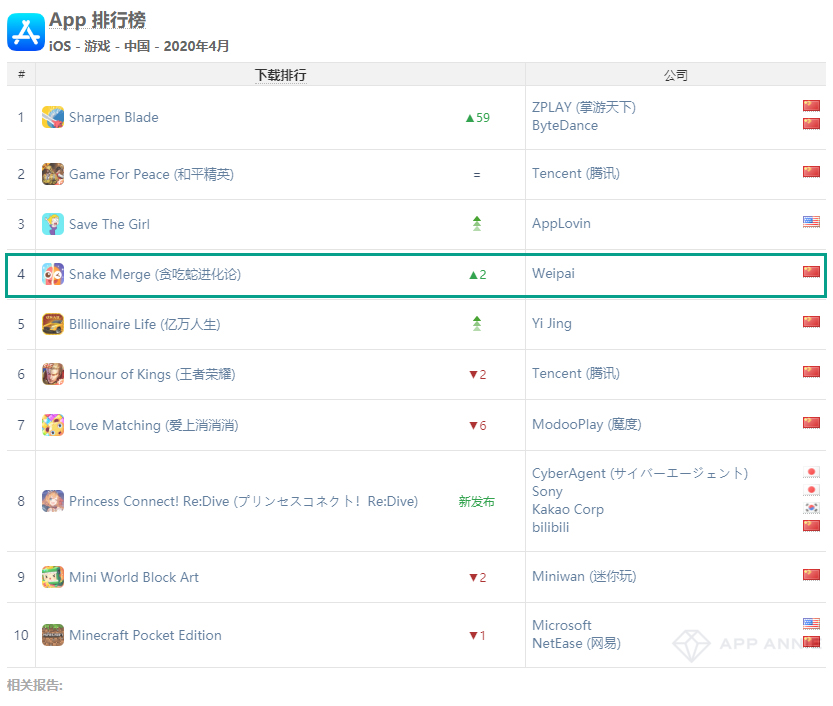The width and height of the screenshot is (833, 706).
Task: Click the Honour of Kings app icon
Action: tap(53, 374)
